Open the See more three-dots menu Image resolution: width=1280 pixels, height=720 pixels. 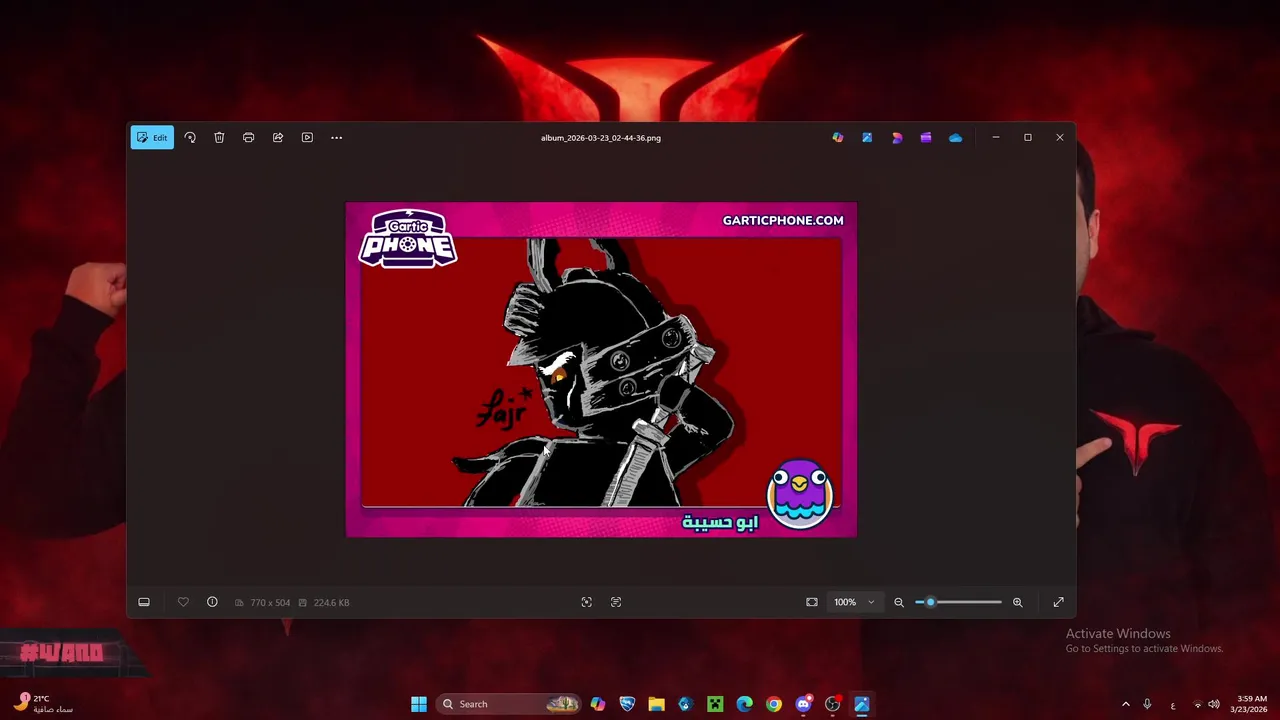336,137
